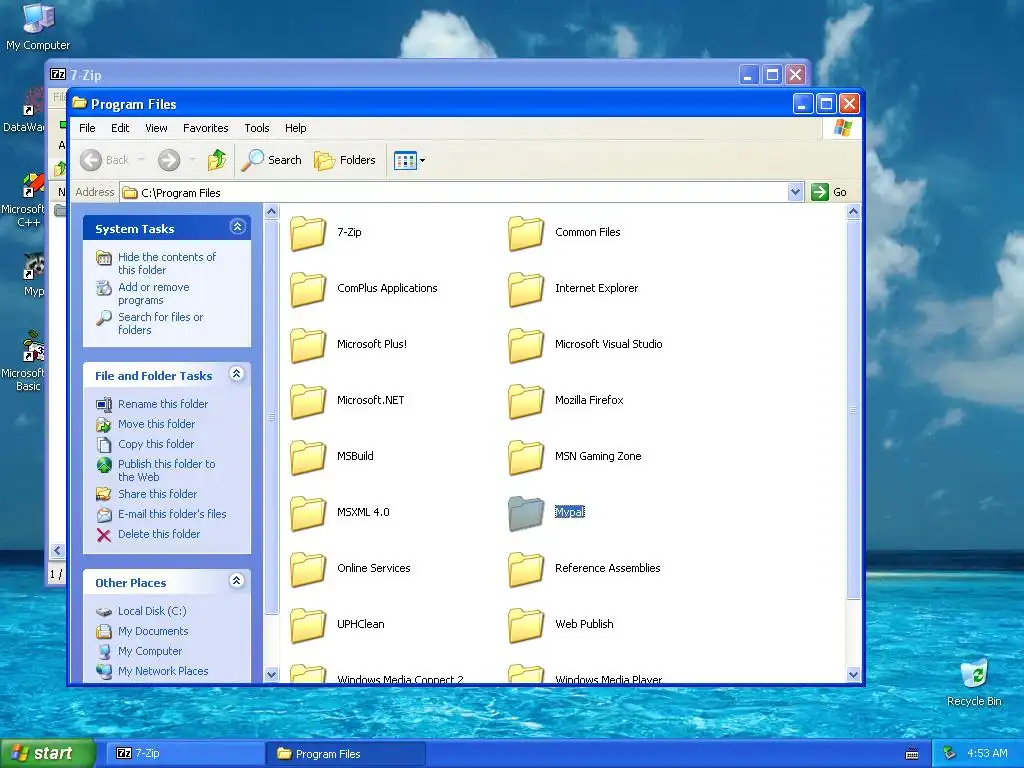Open the Edit menu
Screen dimensions: 1024x768
tap(120, 128)
